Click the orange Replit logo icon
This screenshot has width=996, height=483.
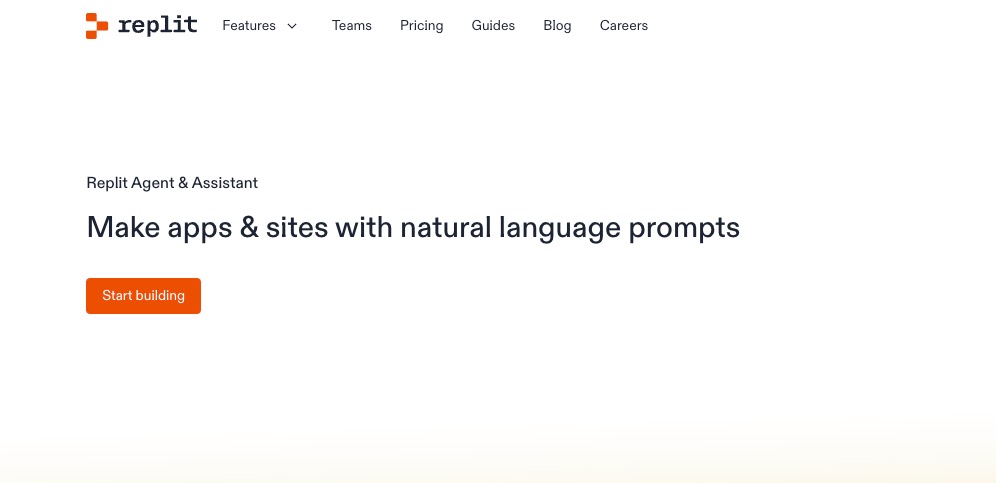tap(97, 26)
